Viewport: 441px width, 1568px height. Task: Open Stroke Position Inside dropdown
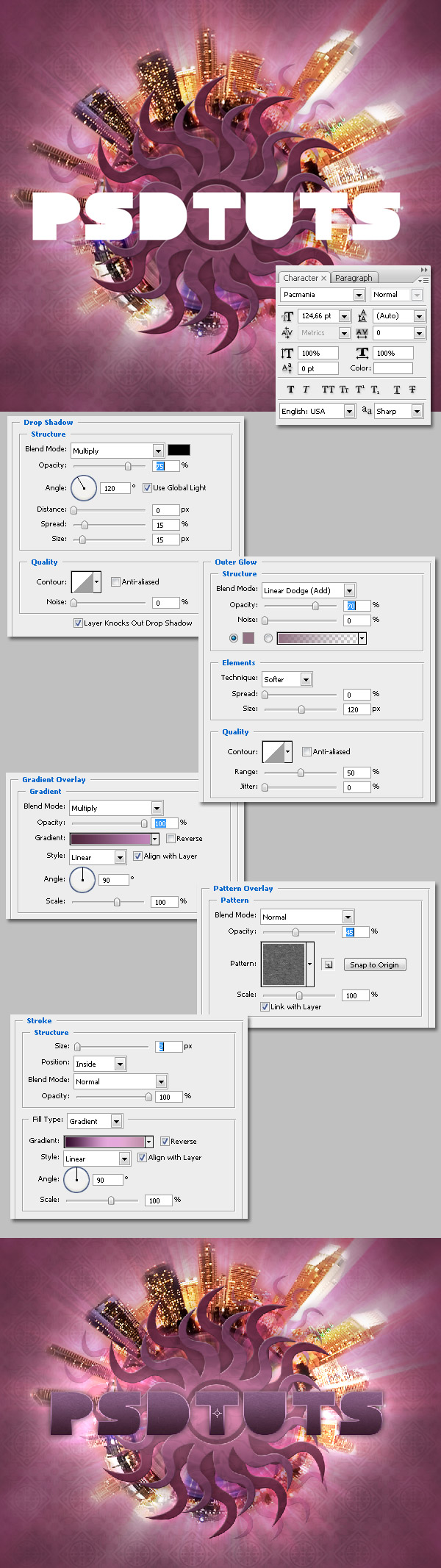pyautogui.click(x=121, y=1064)
